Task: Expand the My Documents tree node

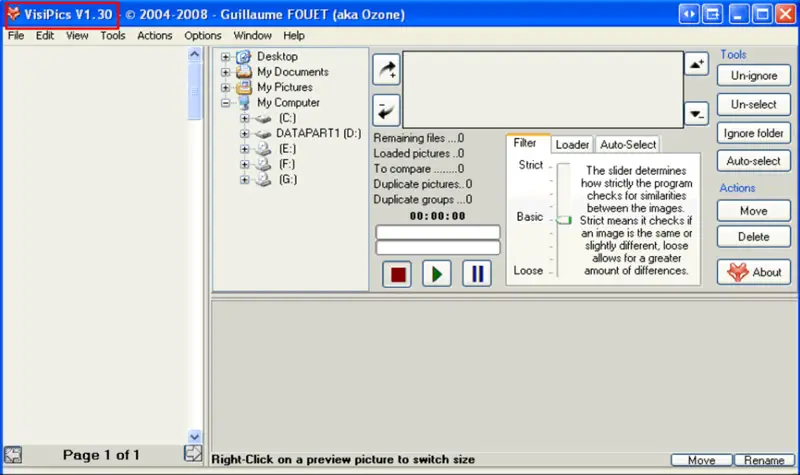Action: click(x=226, y=72)
